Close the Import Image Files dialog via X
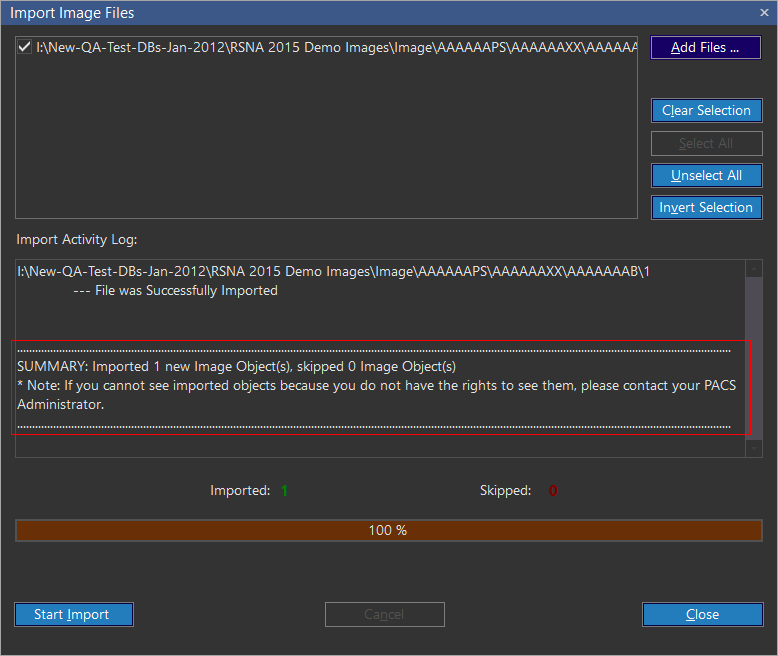 (764, 13)
